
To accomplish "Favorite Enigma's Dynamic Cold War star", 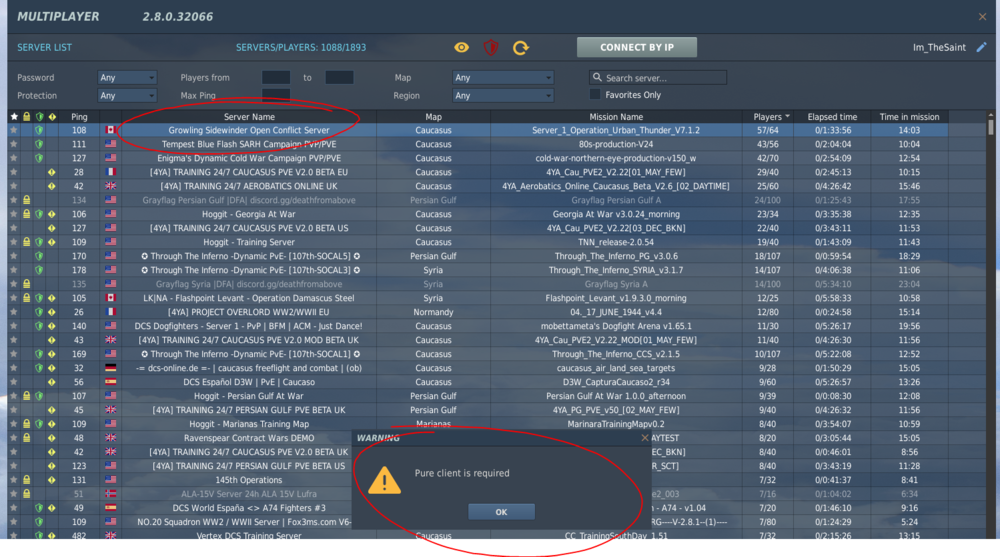I will click(14, 158).
